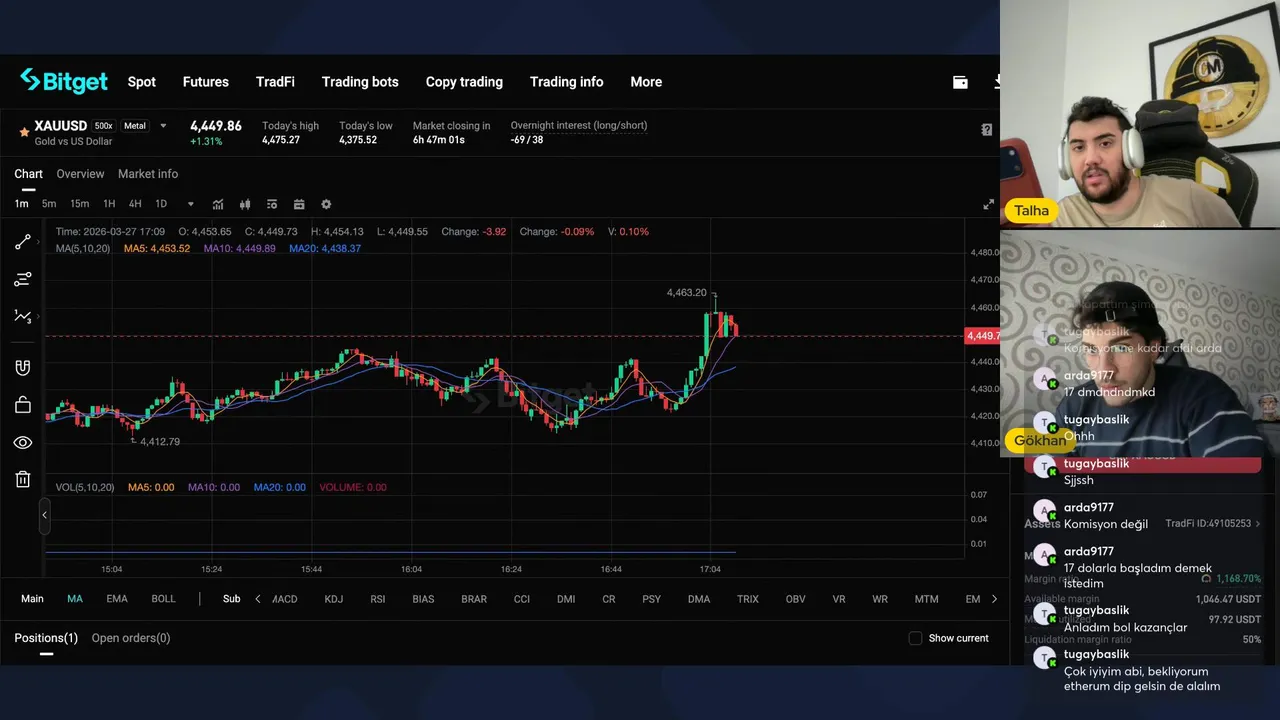Select the 4H timeframe
The width and height of the screenshot is (1280, 720).
point(135,204)
